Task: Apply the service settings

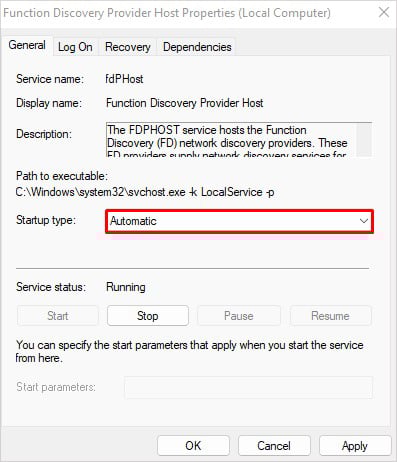Action: pos(355,446)
